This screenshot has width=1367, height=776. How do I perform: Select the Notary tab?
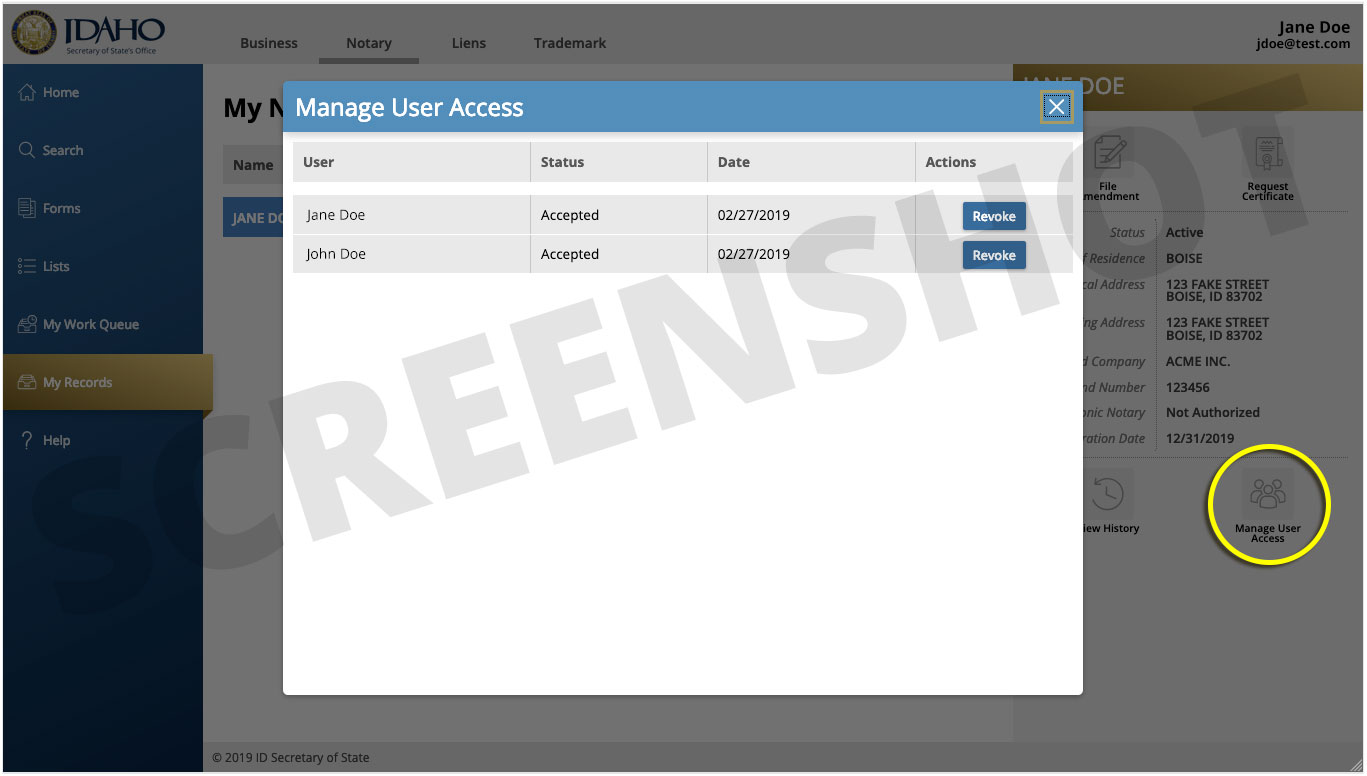click(x=368, y=43)
